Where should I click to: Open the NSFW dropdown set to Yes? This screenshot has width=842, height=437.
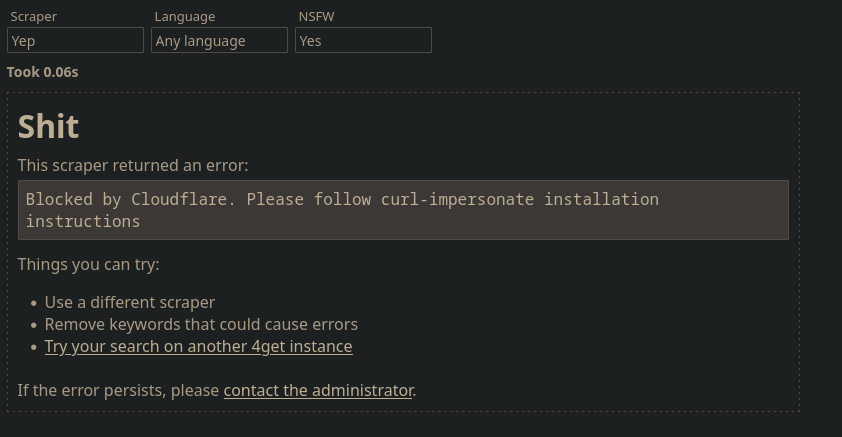[363, 40]
